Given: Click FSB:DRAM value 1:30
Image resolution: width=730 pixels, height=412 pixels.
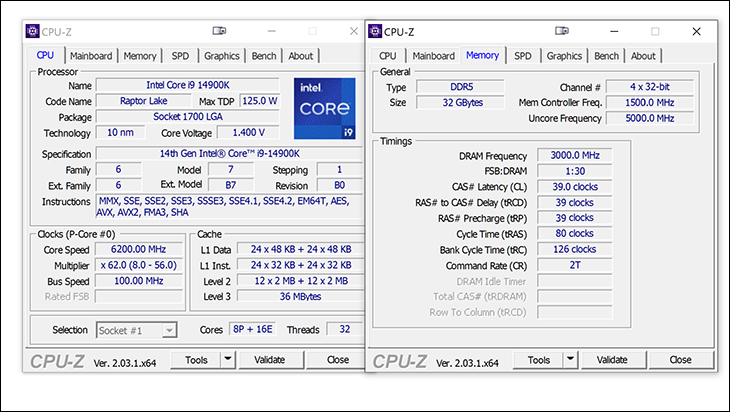Looking at the screenshot, I should [x=575, y=171].
